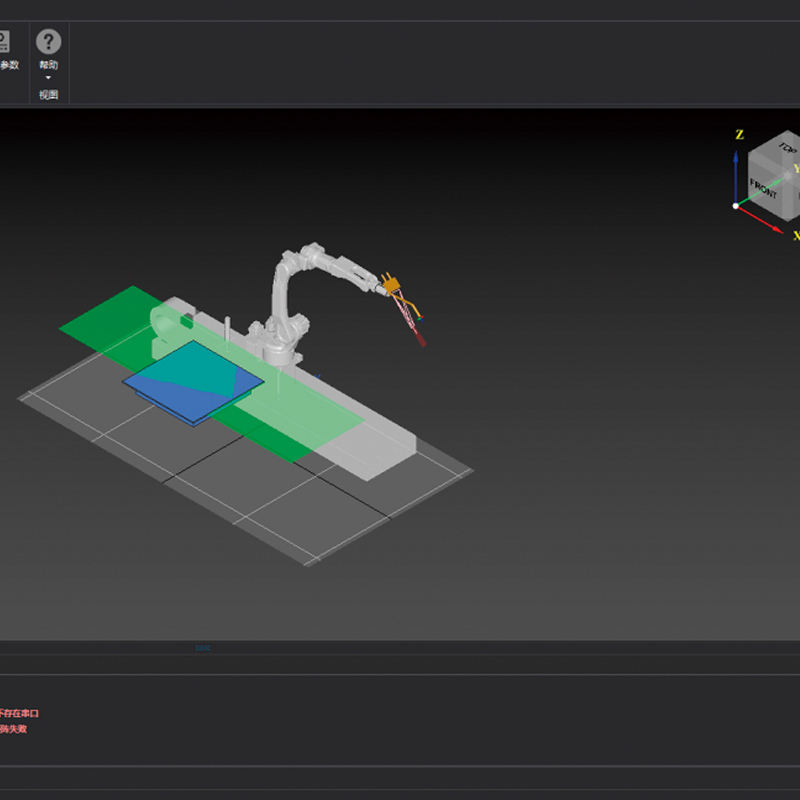Click the Help question-mark icon
Screen dimensions: 800x800
pos(48,42)
